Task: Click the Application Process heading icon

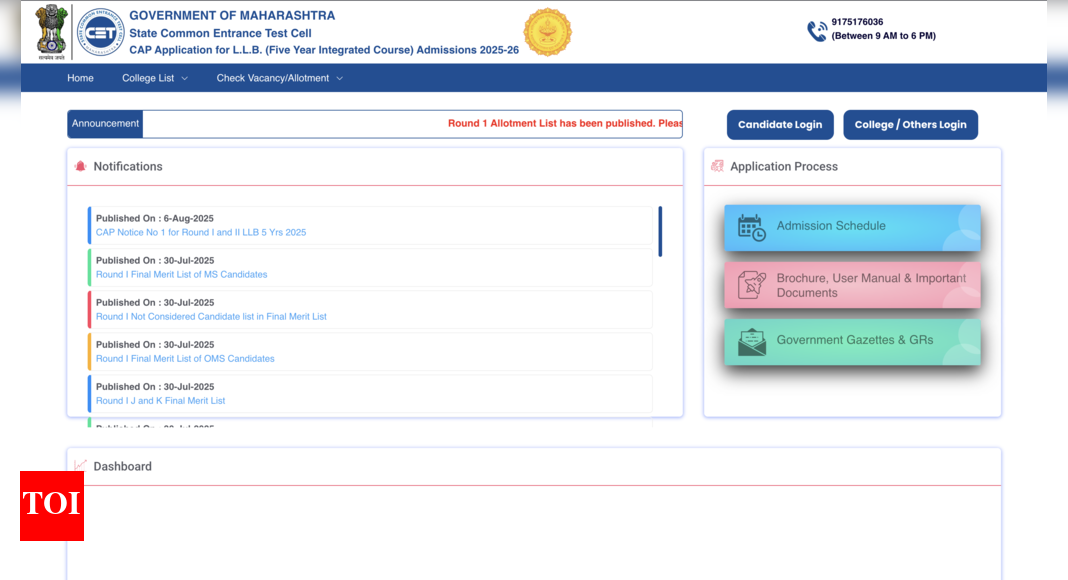Action: pyautogui.click(x=717, y=166)
